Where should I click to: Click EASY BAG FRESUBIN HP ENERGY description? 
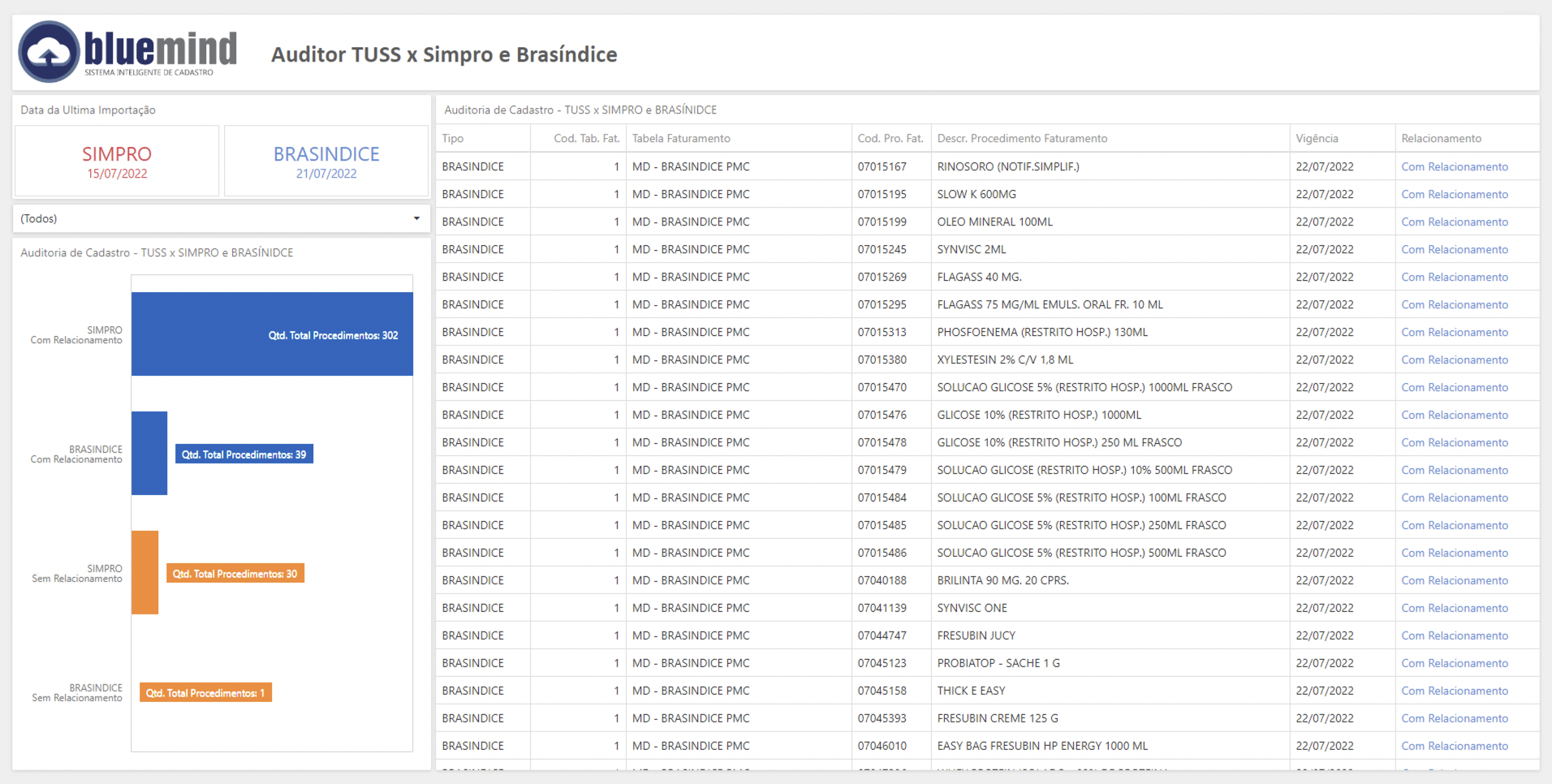coord(1042,746)
